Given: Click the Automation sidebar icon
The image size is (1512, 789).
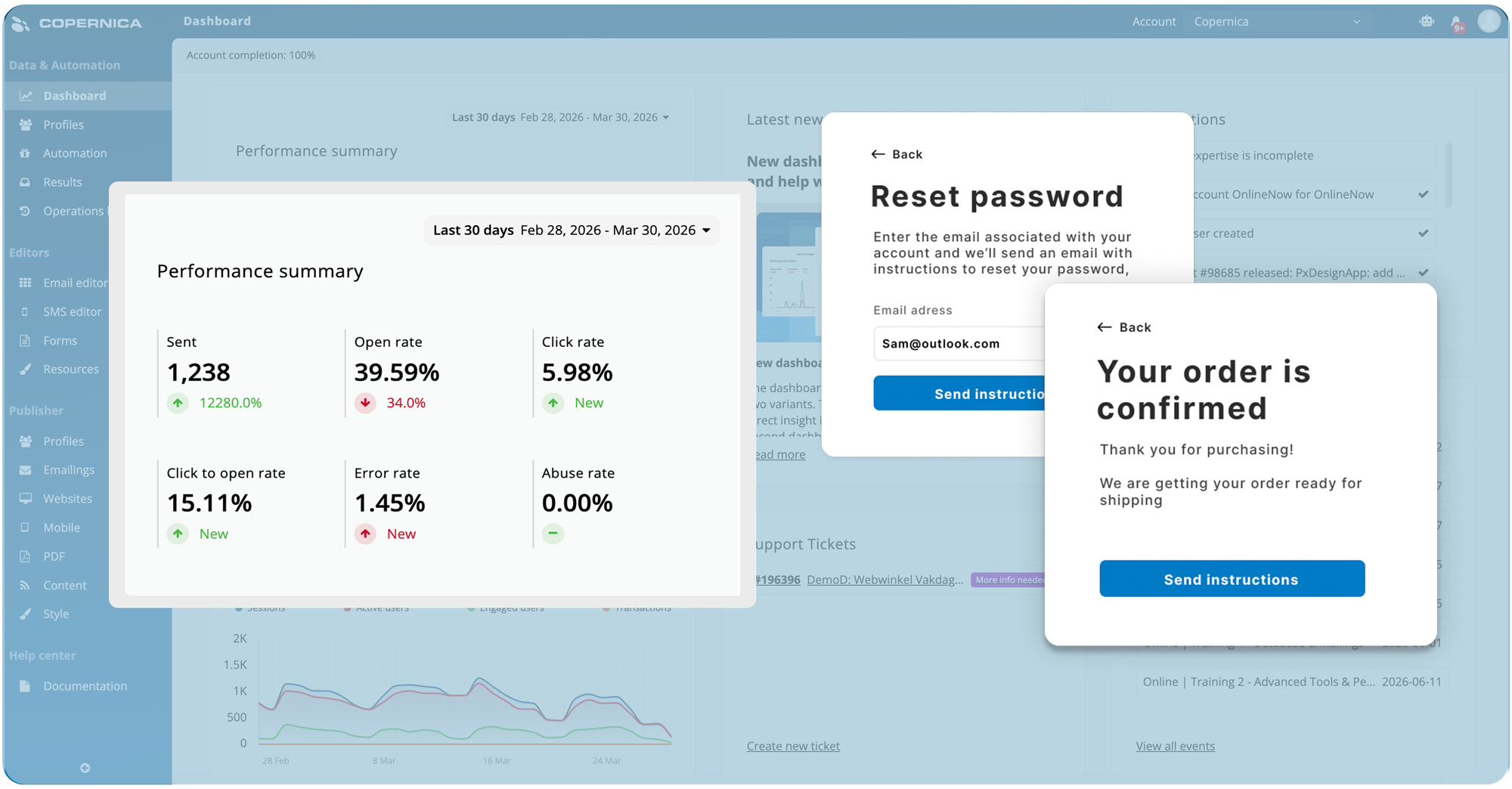Looking at the screenshot, I should (x=25, y=153).
